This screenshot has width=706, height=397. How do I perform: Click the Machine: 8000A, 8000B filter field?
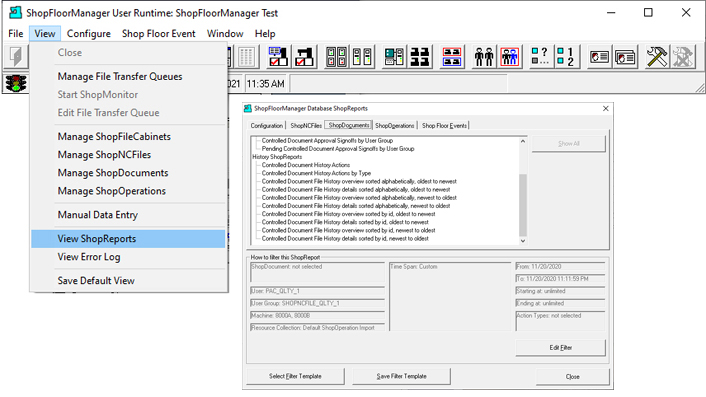(317, 316)
